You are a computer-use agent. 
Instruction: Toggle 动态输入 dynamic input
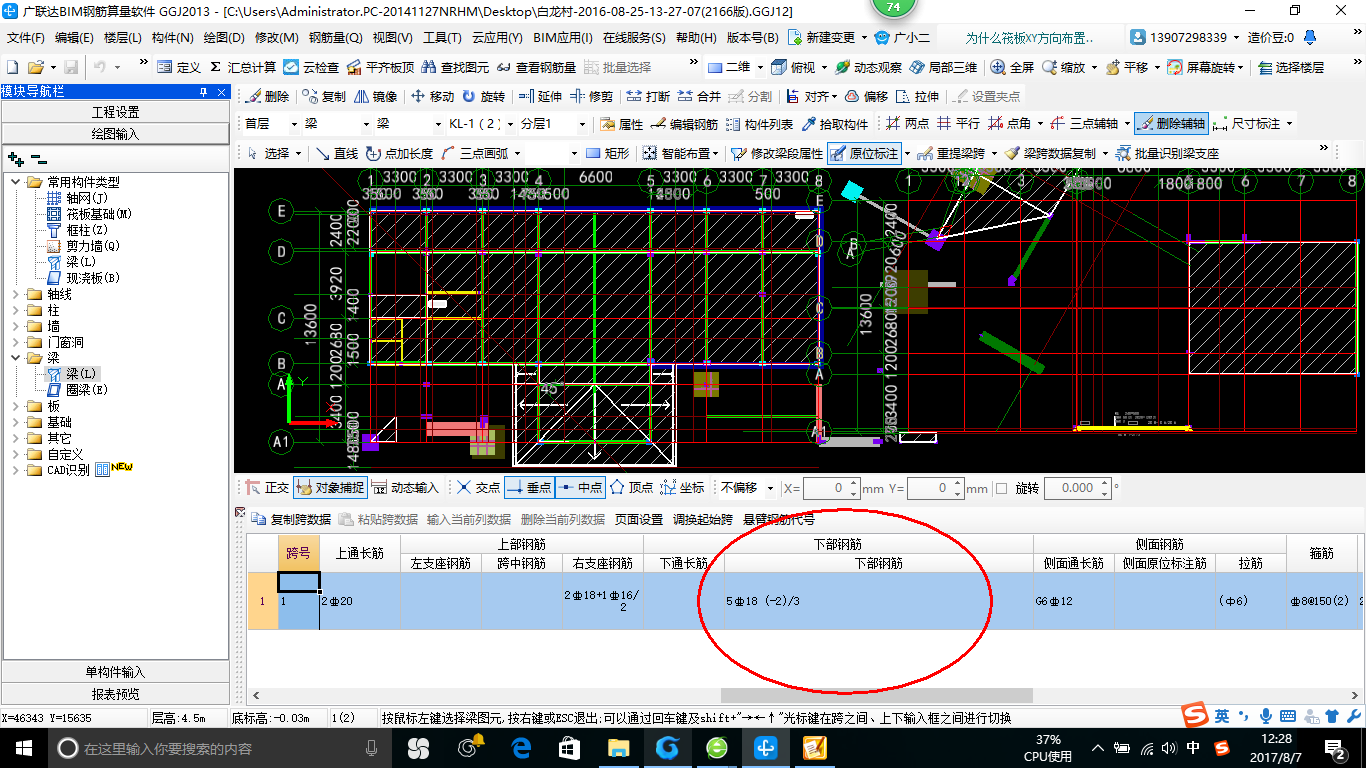point(405,488)
